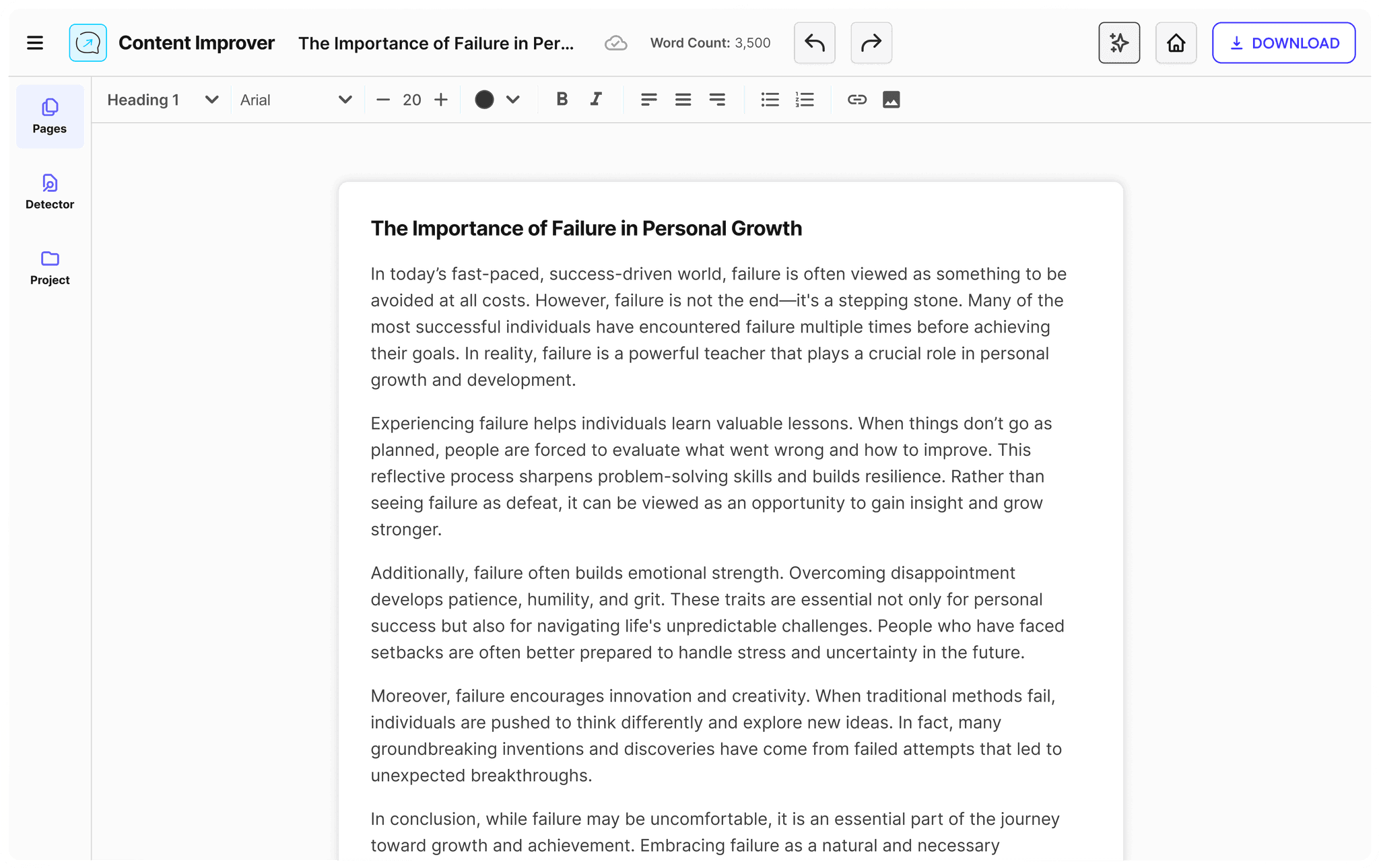
Task: Click the document title in the header
Action: pyautogui.click(x=436, y=43)
